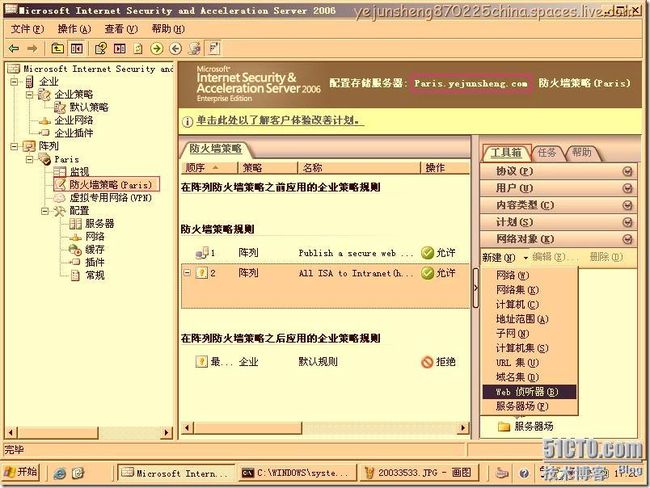The image size is (650, 488).
Task: Select 常规 under 配置
Action: 95,275
